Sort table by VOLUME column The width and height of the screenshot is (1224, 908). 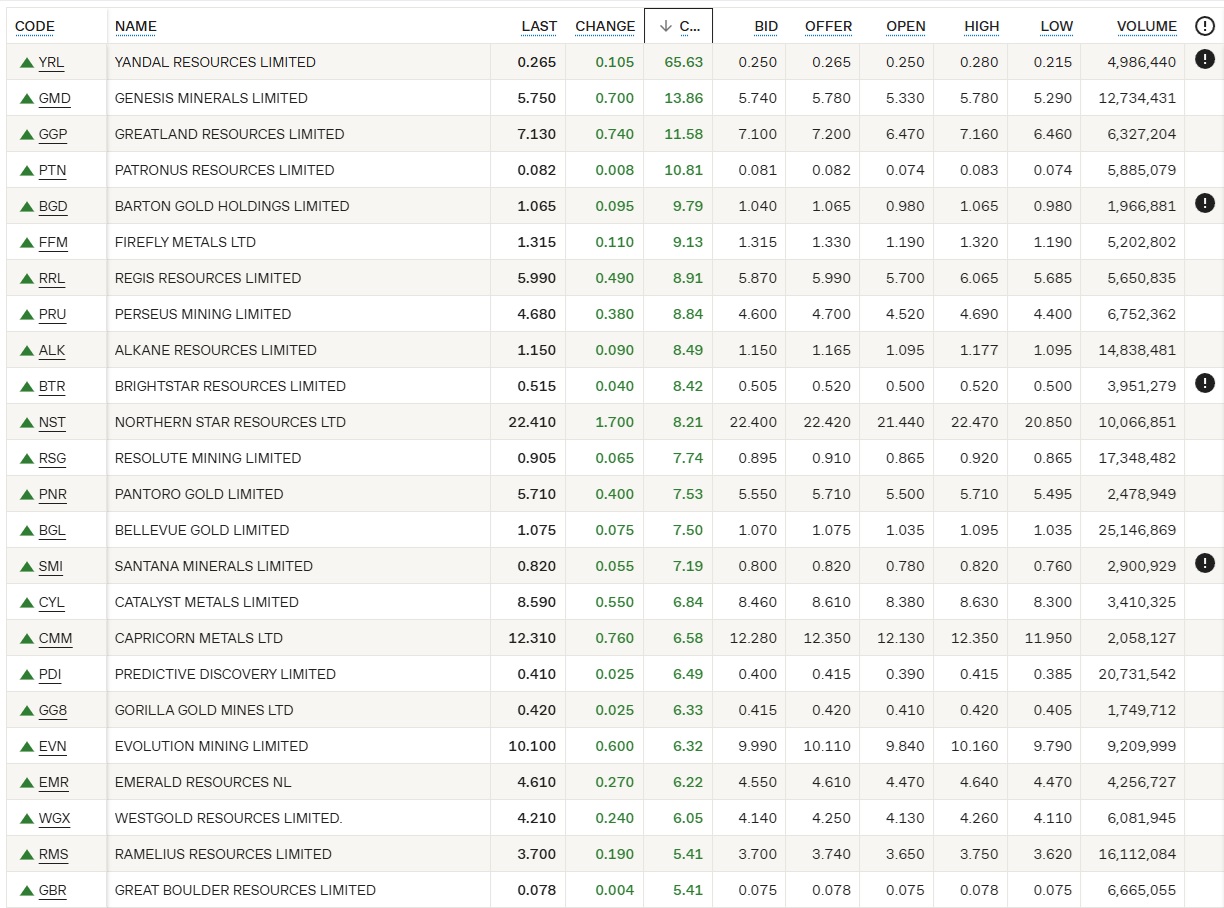click(1146, 26)
